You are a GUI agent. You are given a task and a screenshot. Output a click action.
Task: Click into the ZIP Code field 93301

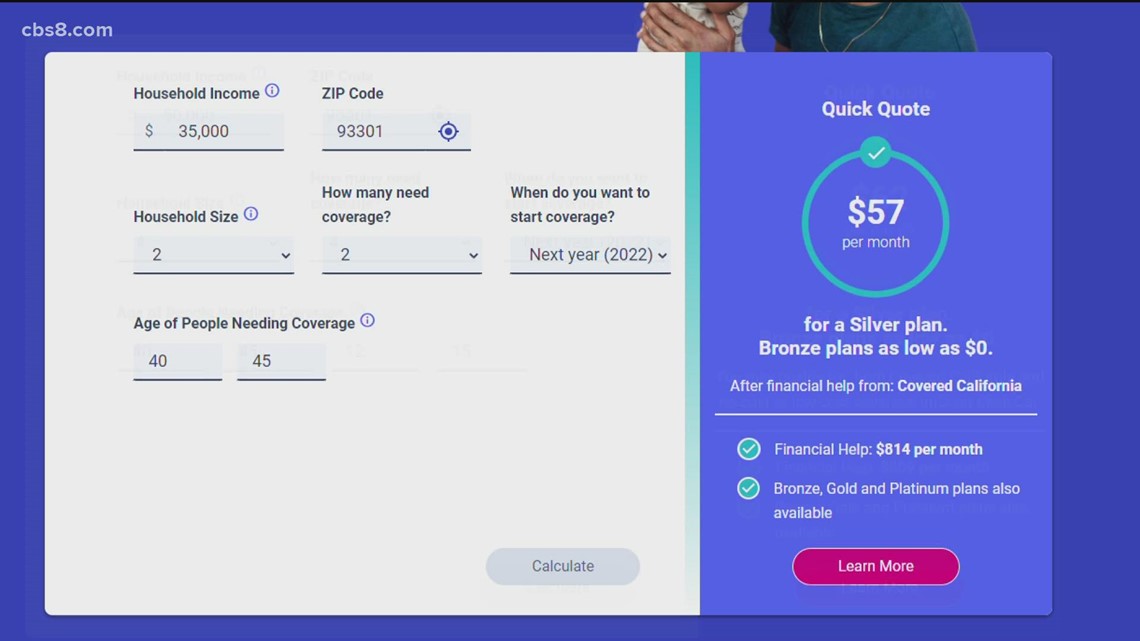[380, 131]
